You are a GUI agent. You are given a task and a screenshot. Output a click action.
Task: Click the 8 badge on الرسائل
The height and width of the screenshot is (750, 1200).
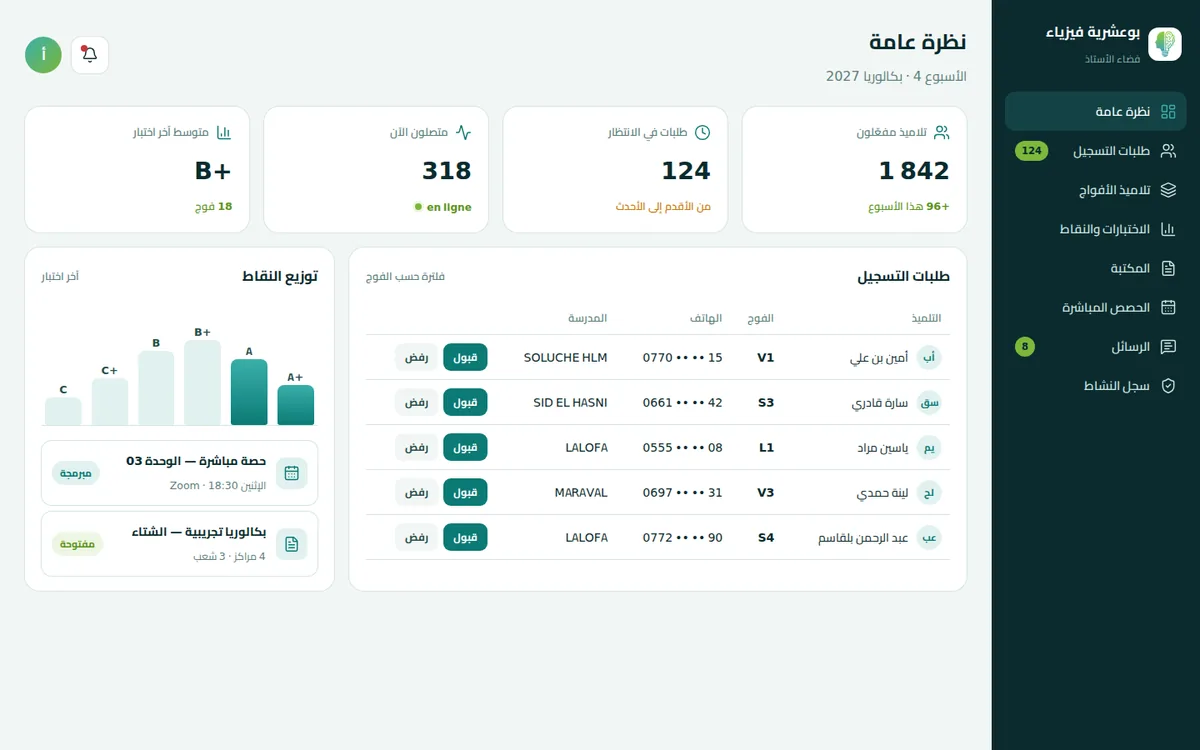(1024, 346)
